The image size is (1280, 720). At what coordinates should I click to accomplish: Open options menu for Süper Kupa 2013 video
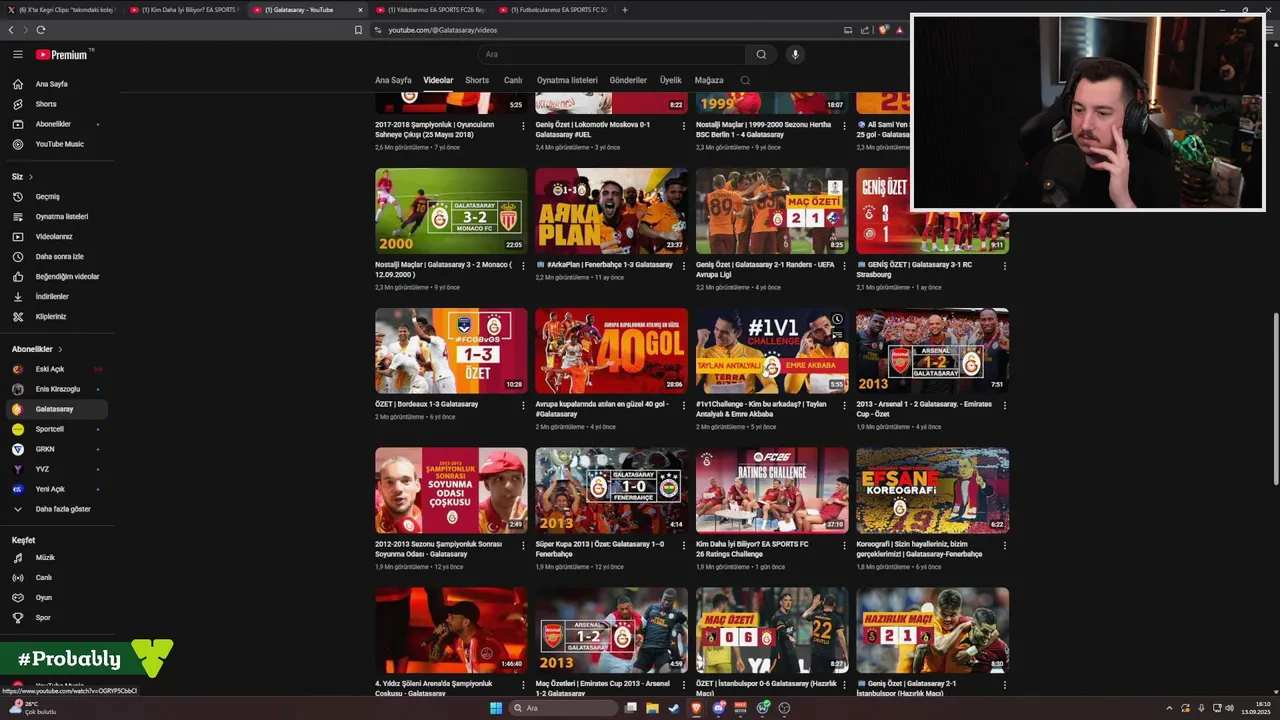pos(684,545)
